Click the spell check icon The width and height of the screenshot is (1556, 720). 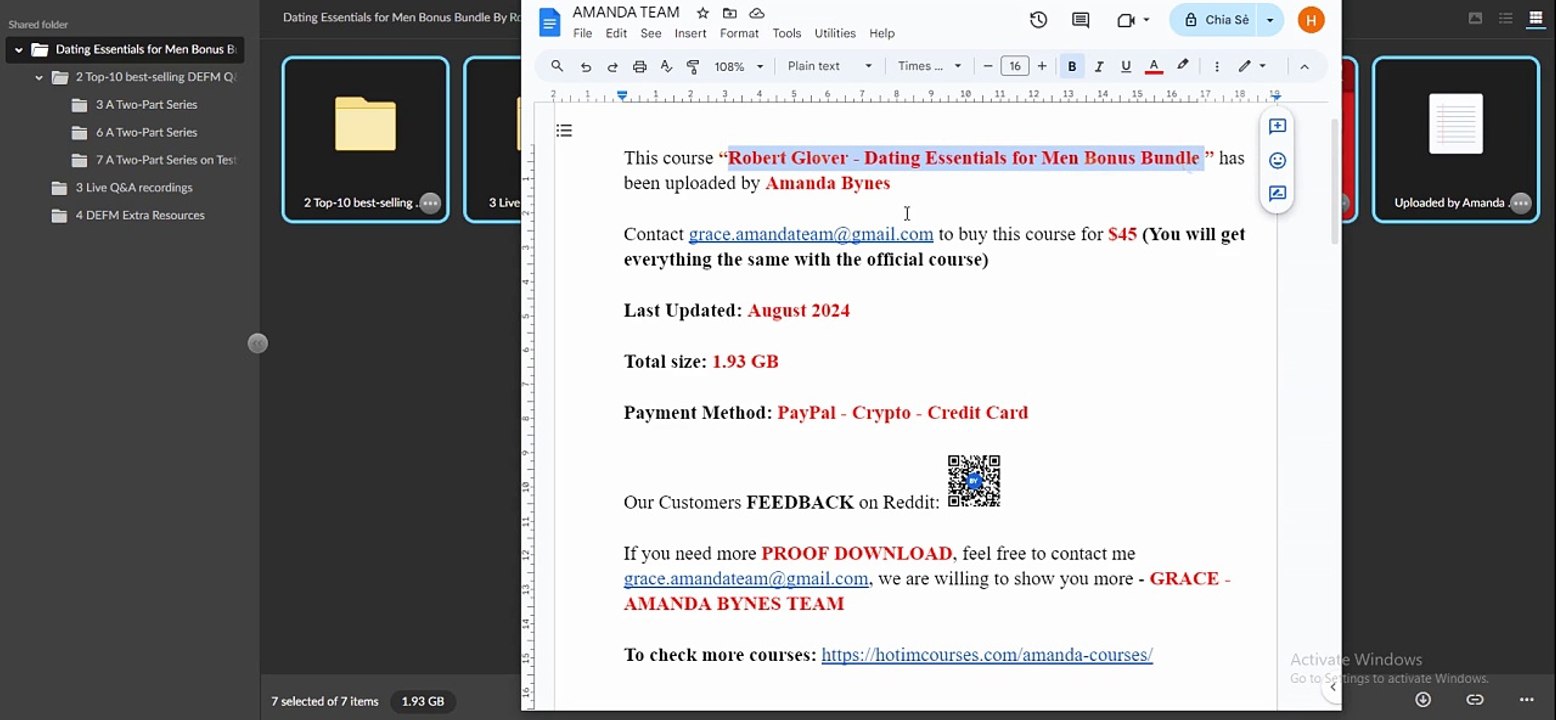tap(666, 67)
